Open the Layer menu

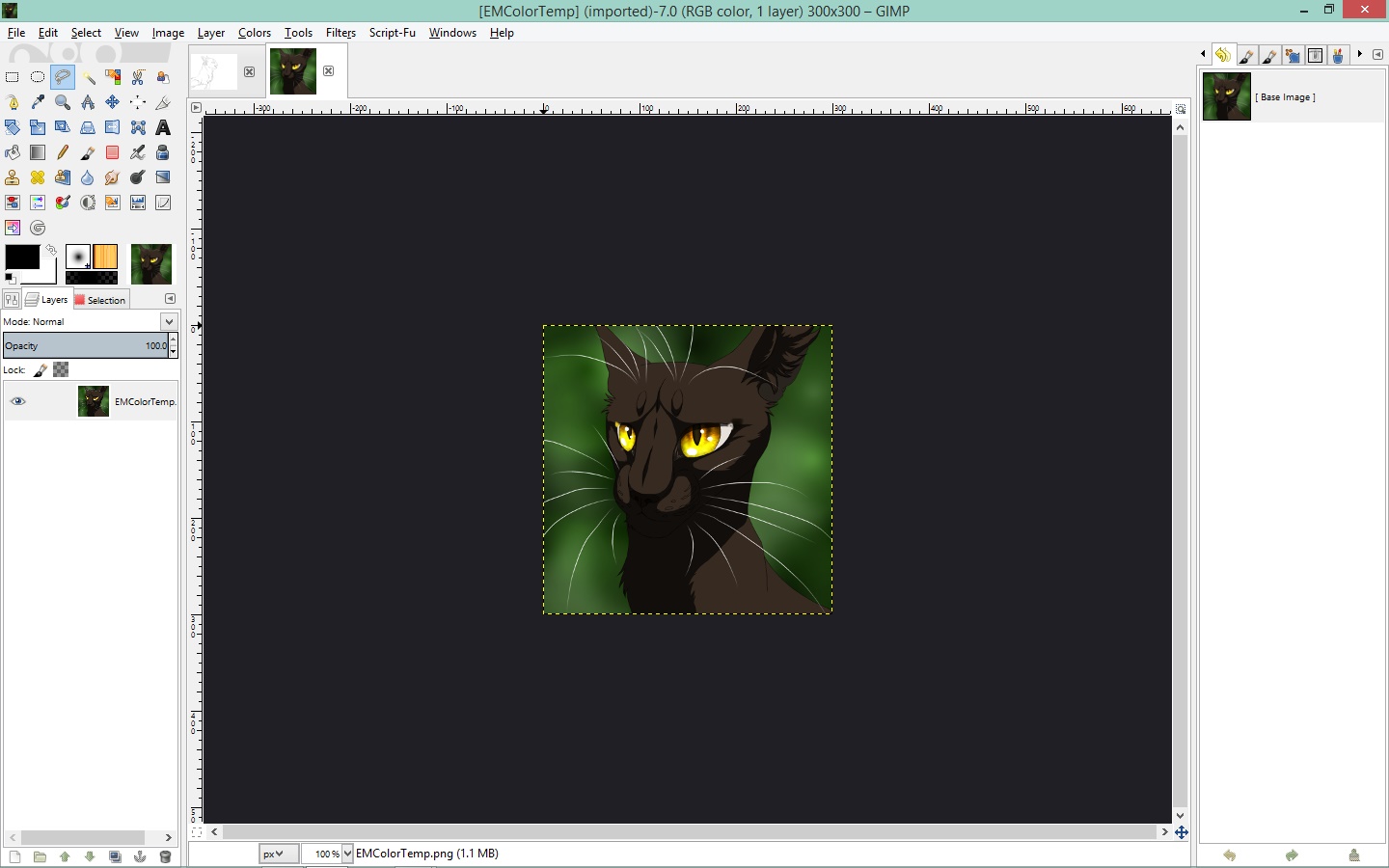pyautogui.click(x=211, y=33)
